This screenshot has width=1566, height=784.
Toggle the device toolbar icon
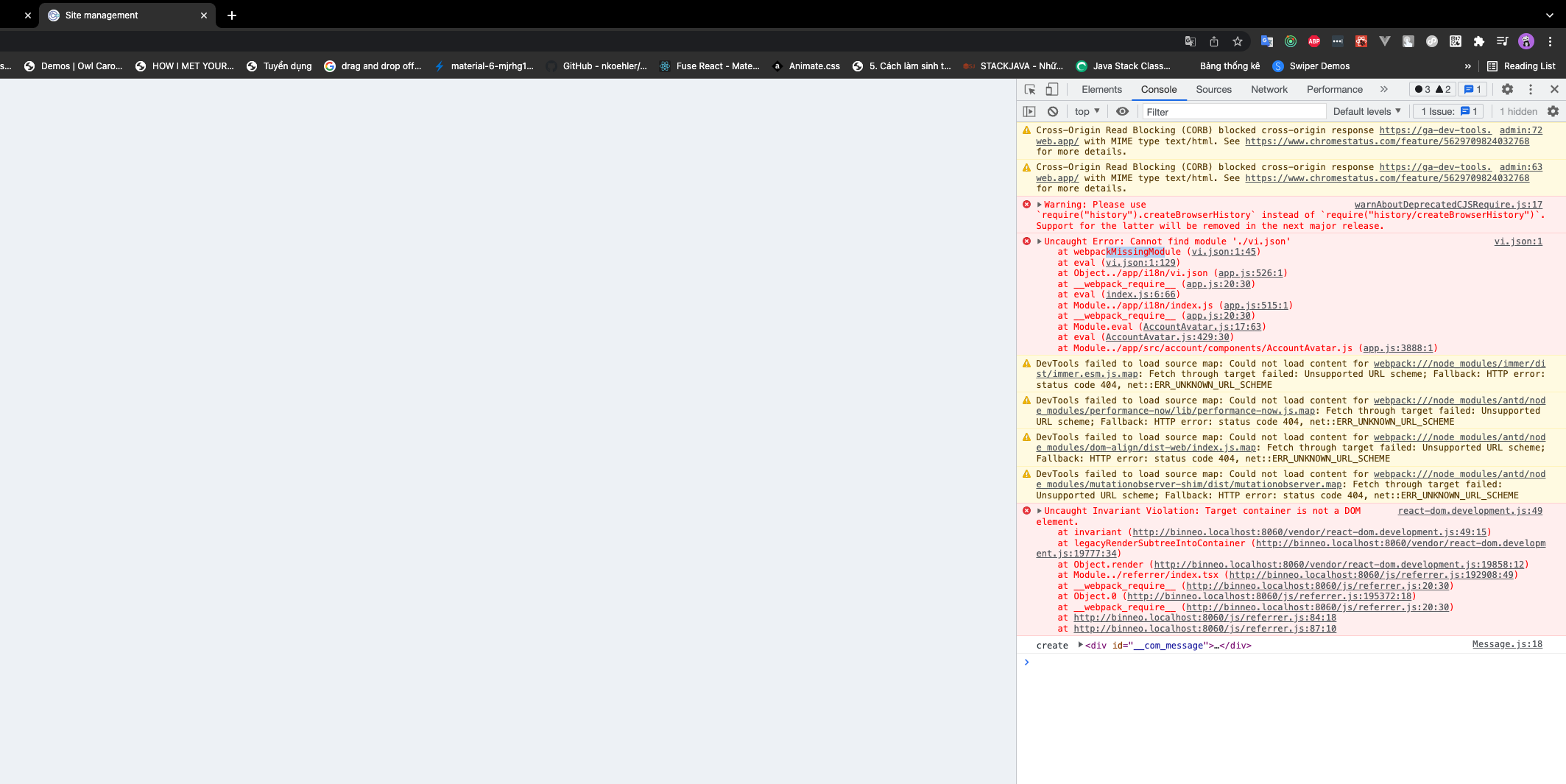tap(1052, 89)
